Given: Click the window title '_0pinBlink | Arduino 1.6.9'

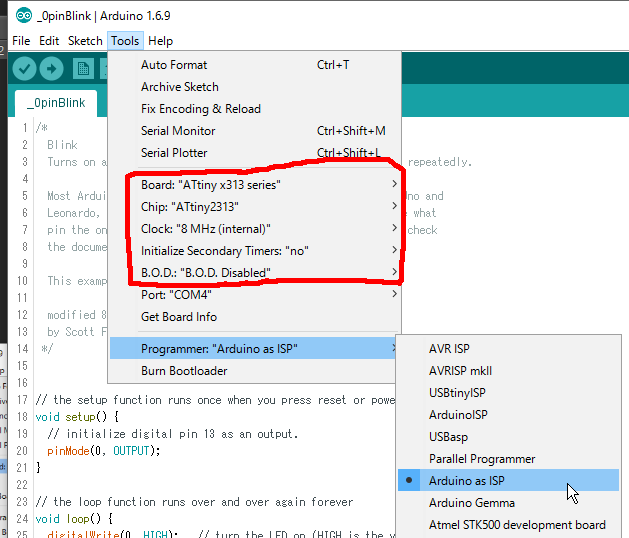Looking at the screenshot, I should tap(103, 16).
